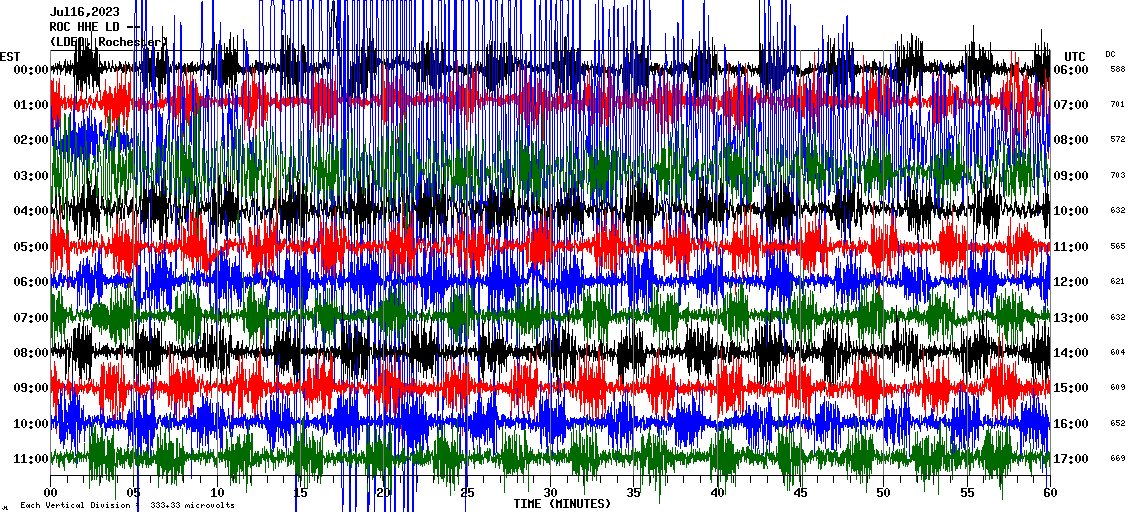The width and height of the screenshot is (1130, 519).
Task: Click the 60 minute tick label
Action: point(1049,492)
